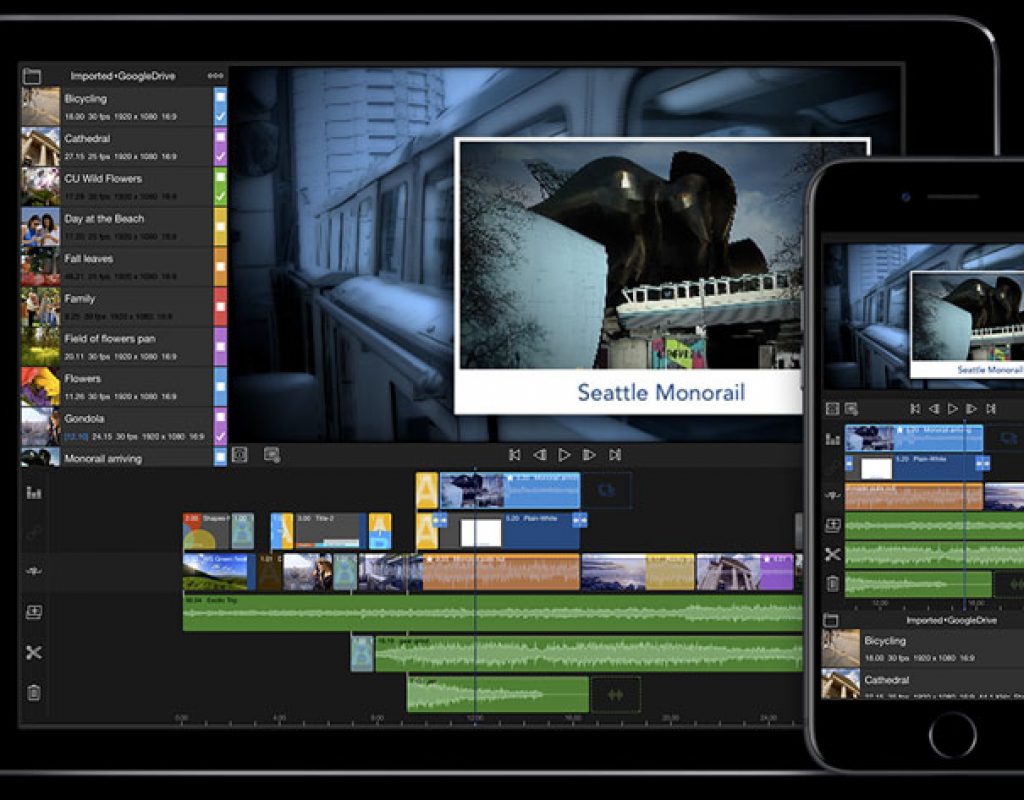Tap the empty transition slot after Monorail clip
This screenshot has width=1024, height=800.
tap(607, 490)
